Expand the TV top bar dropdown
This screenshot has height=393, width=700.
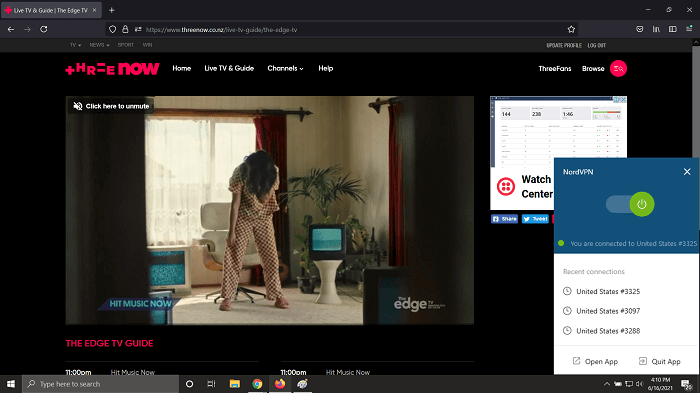tap(75, 45)
